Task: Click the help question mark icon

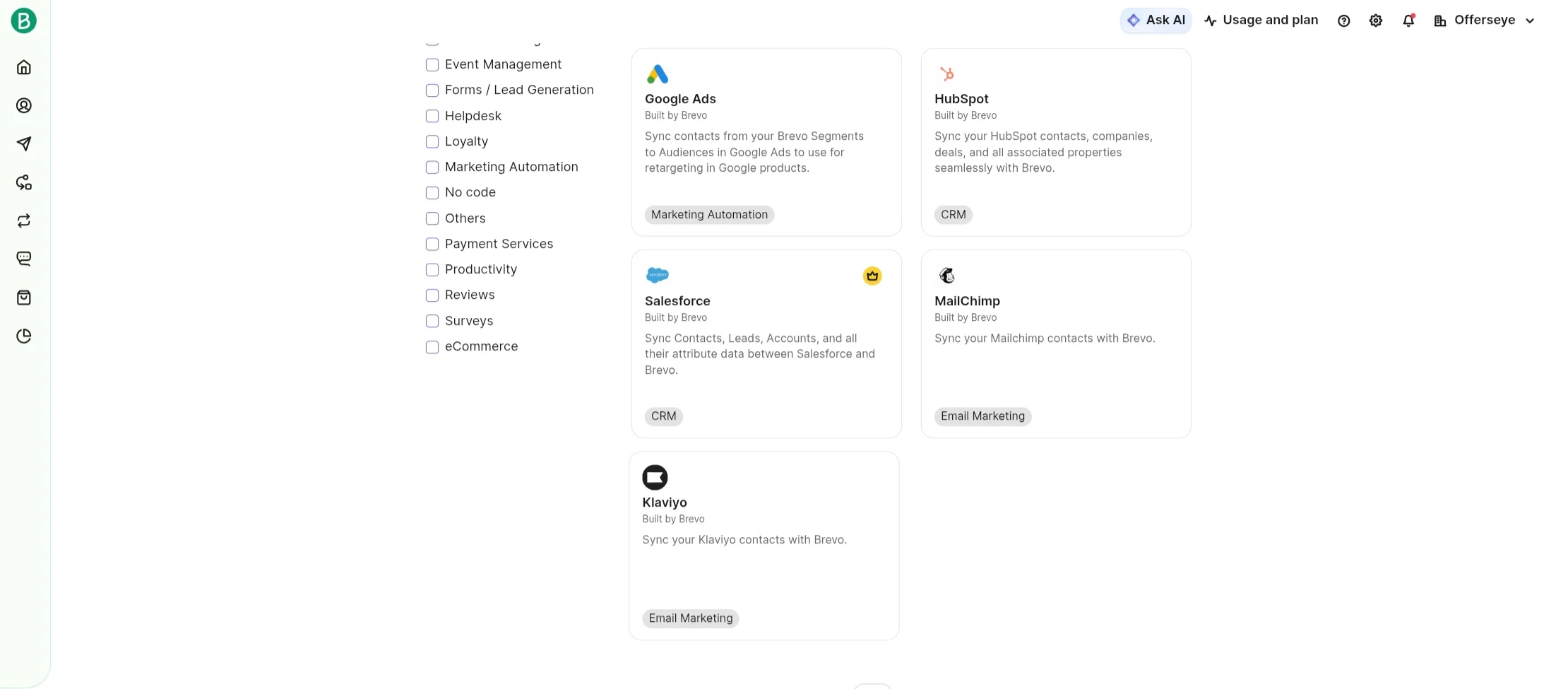Action: tap(1344, 20)
